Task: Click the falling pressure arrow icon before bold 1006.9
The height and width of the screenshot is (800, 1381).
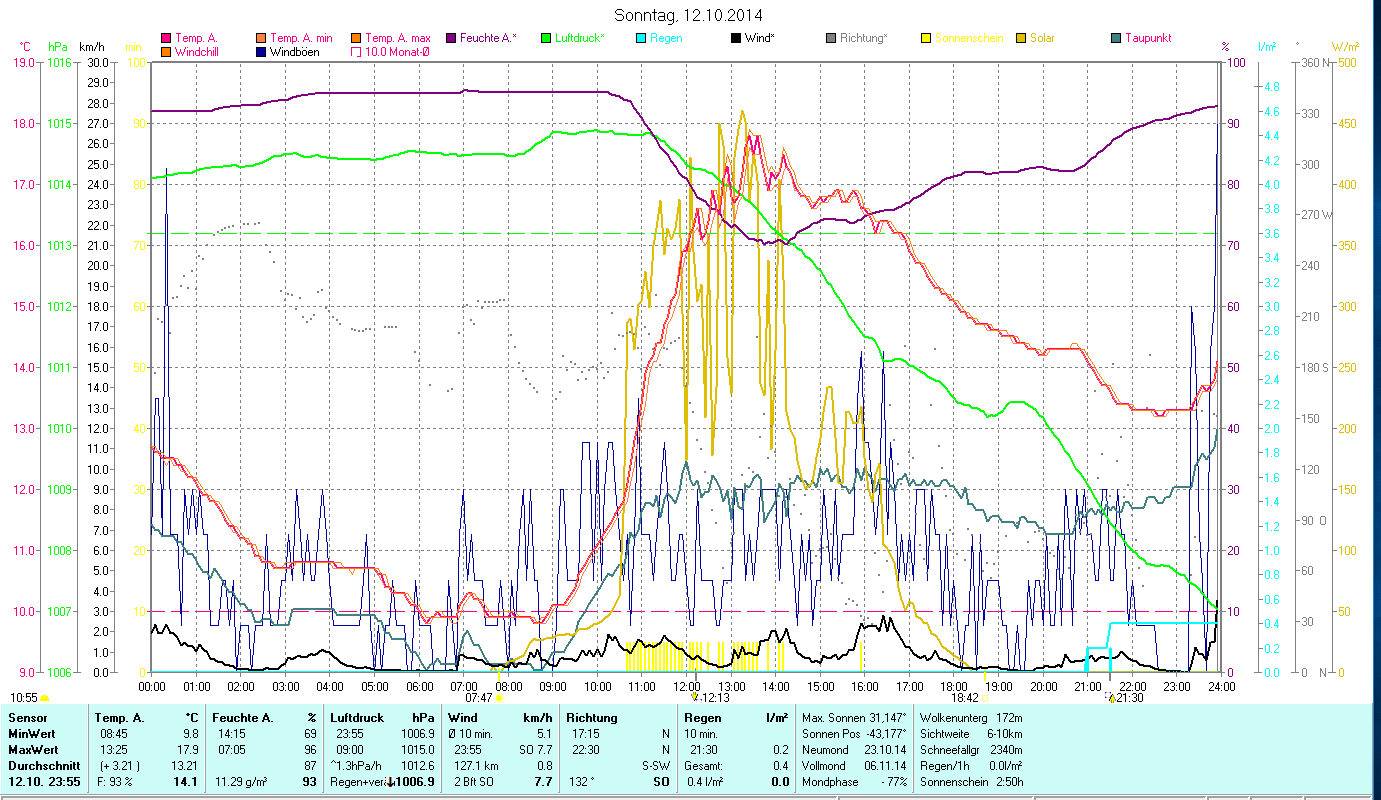Action: click(390, 782)
